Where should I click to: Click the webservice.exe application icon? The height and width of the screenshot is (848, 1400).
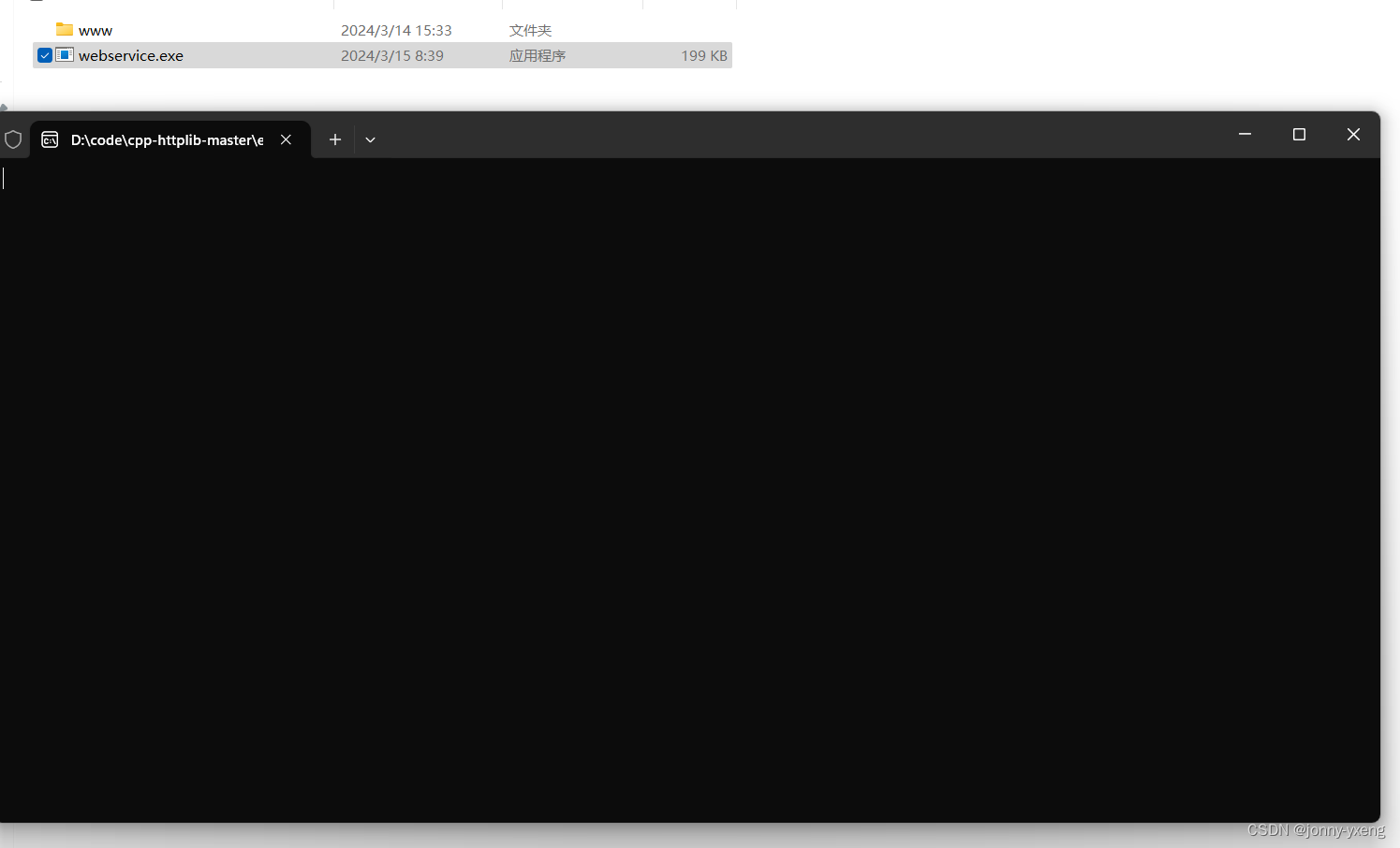click(x=64, y=54)
